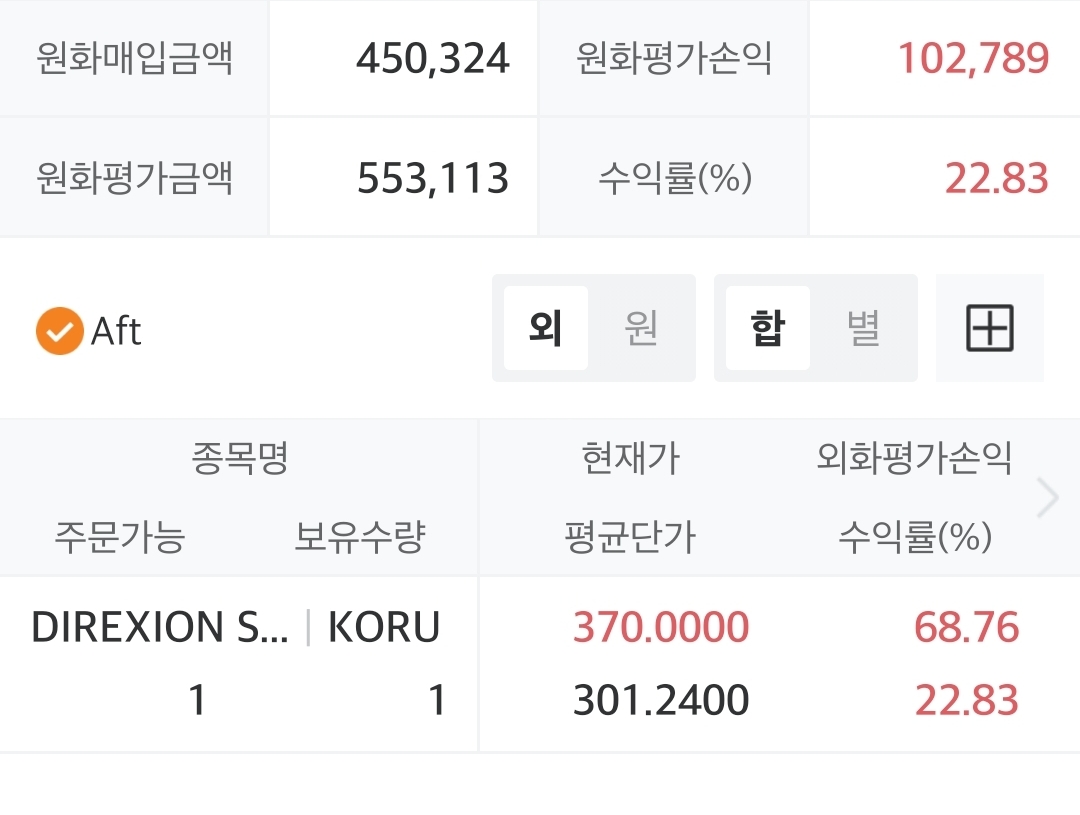
Task: Switch to 원 currency display
Action: click(641, 328)
